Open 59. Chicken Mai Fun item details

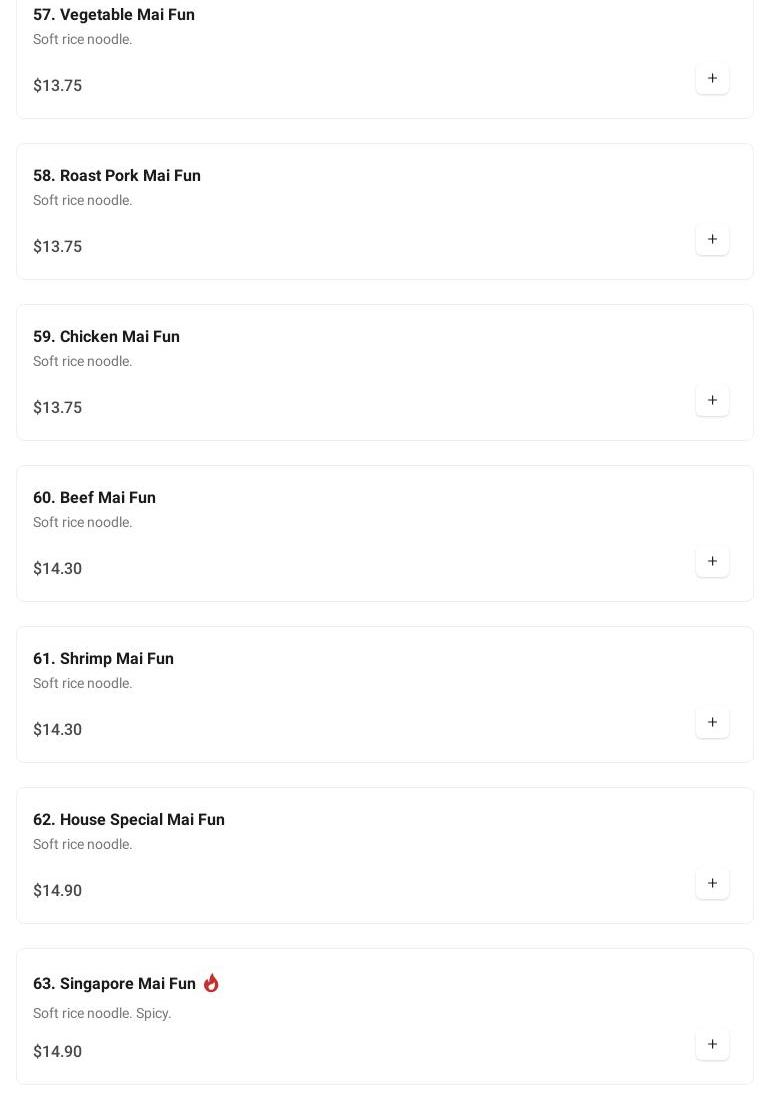106,337
